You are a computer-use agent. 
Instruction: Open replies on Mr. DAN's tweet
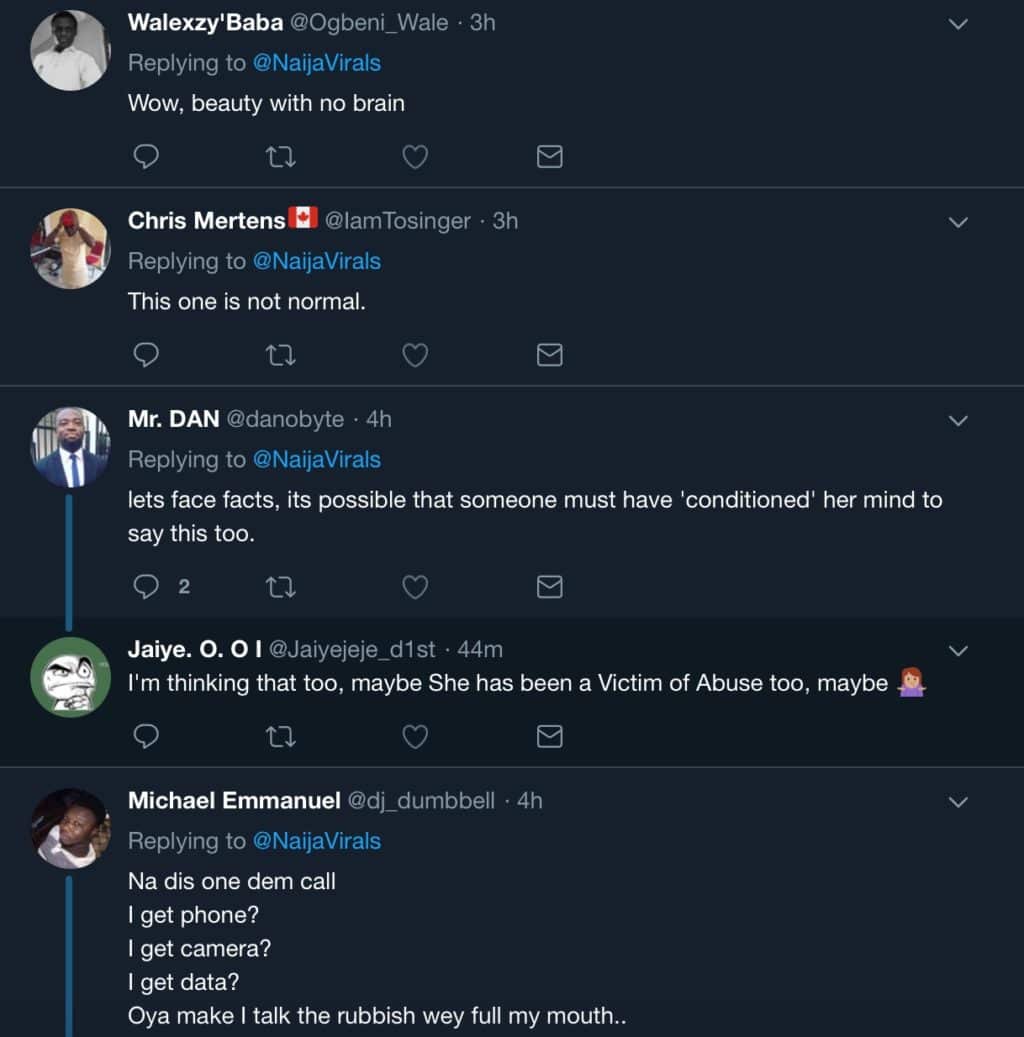coord(148,587)
